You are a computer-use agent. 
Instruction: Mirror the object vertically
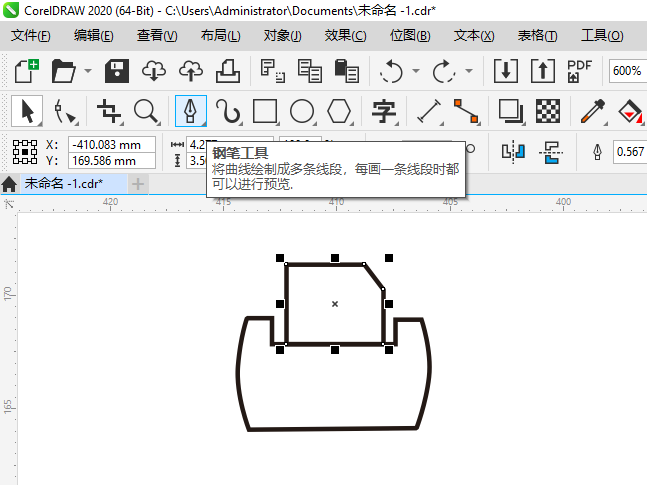pos(550,152)
